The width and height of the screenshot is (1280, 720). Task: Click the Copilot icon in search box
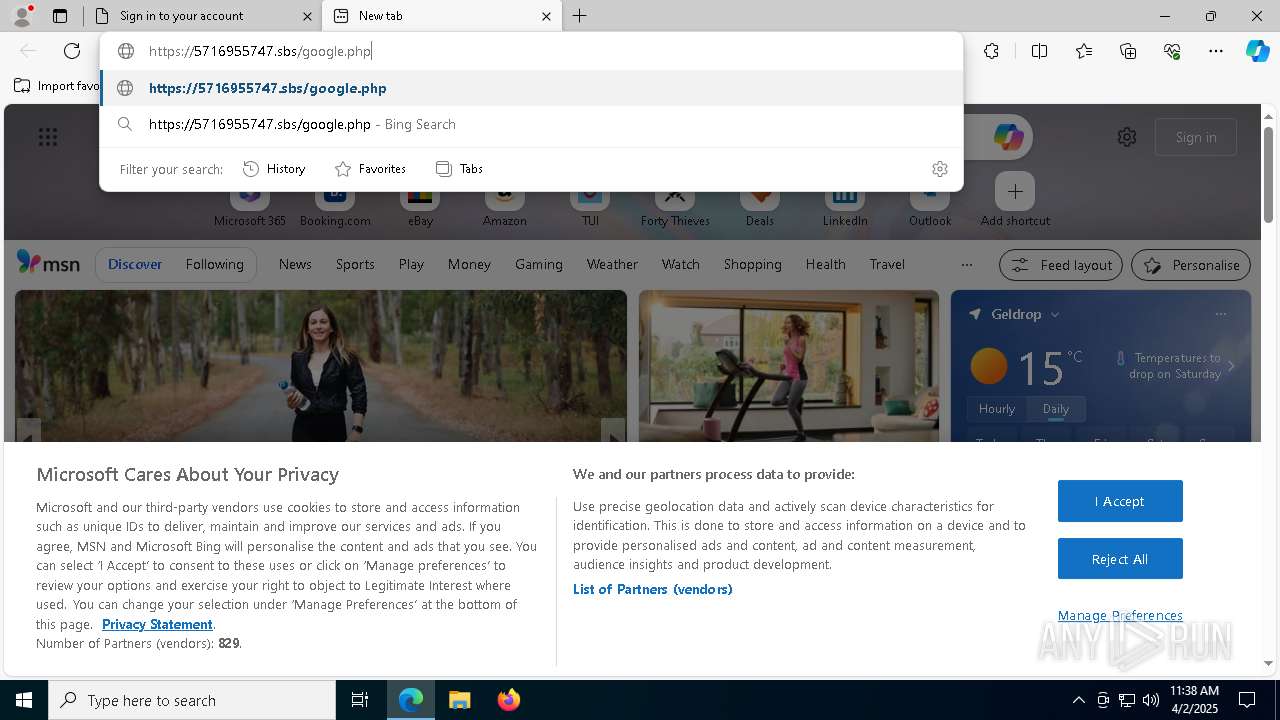[x=1008, y=137]
